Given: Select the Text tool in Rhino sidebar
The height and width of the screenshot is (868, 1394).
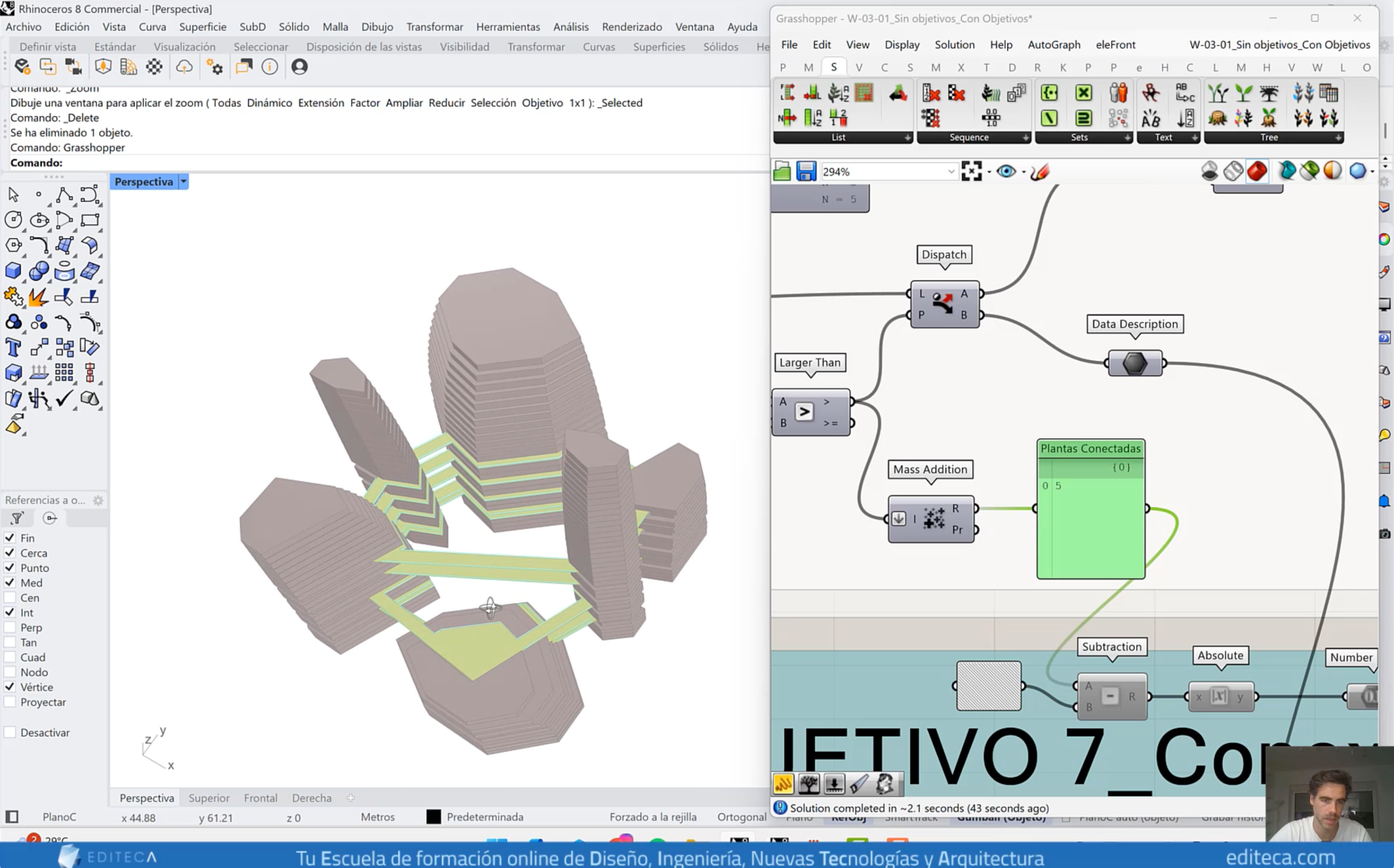Looking at the screenshot, I should [13, 347].
